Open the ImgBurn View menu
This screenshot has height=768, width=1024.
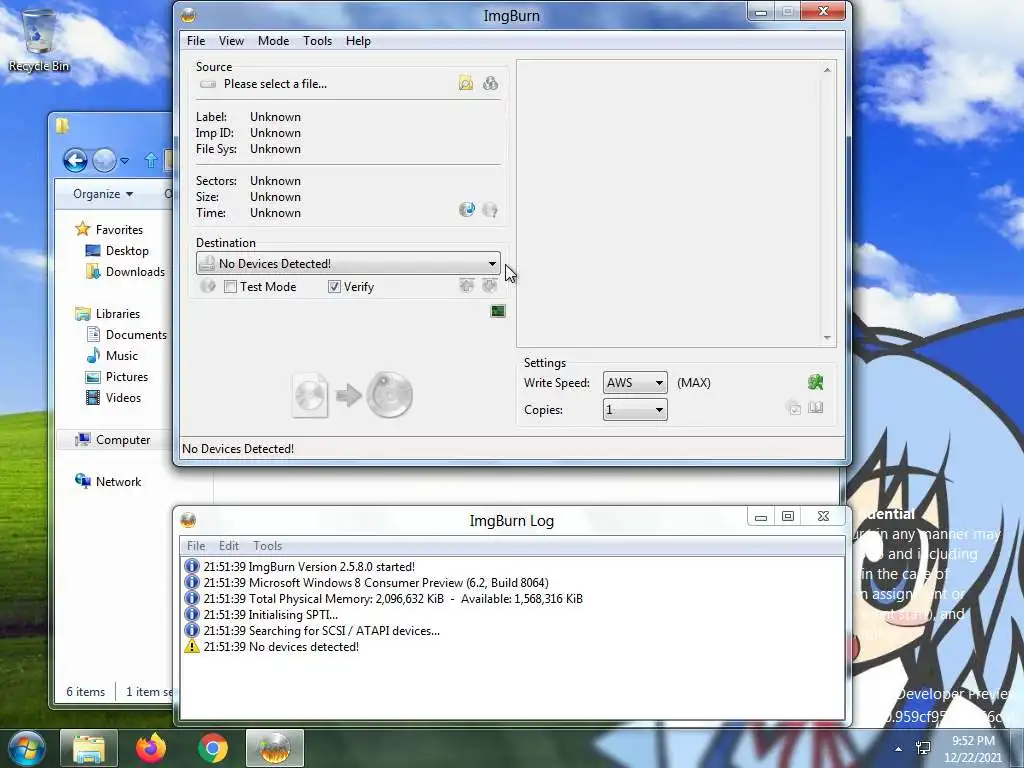click(x=231, y=40)
